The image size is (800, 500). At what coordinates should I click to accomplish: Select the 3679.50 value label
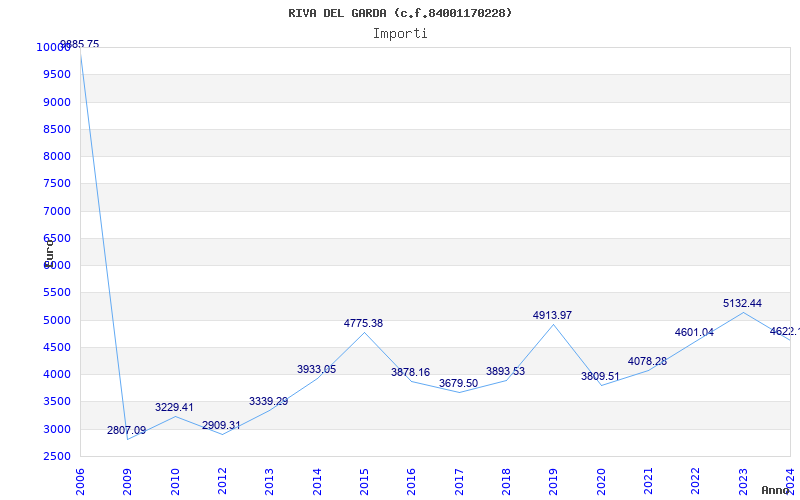[x=459, y=383]
